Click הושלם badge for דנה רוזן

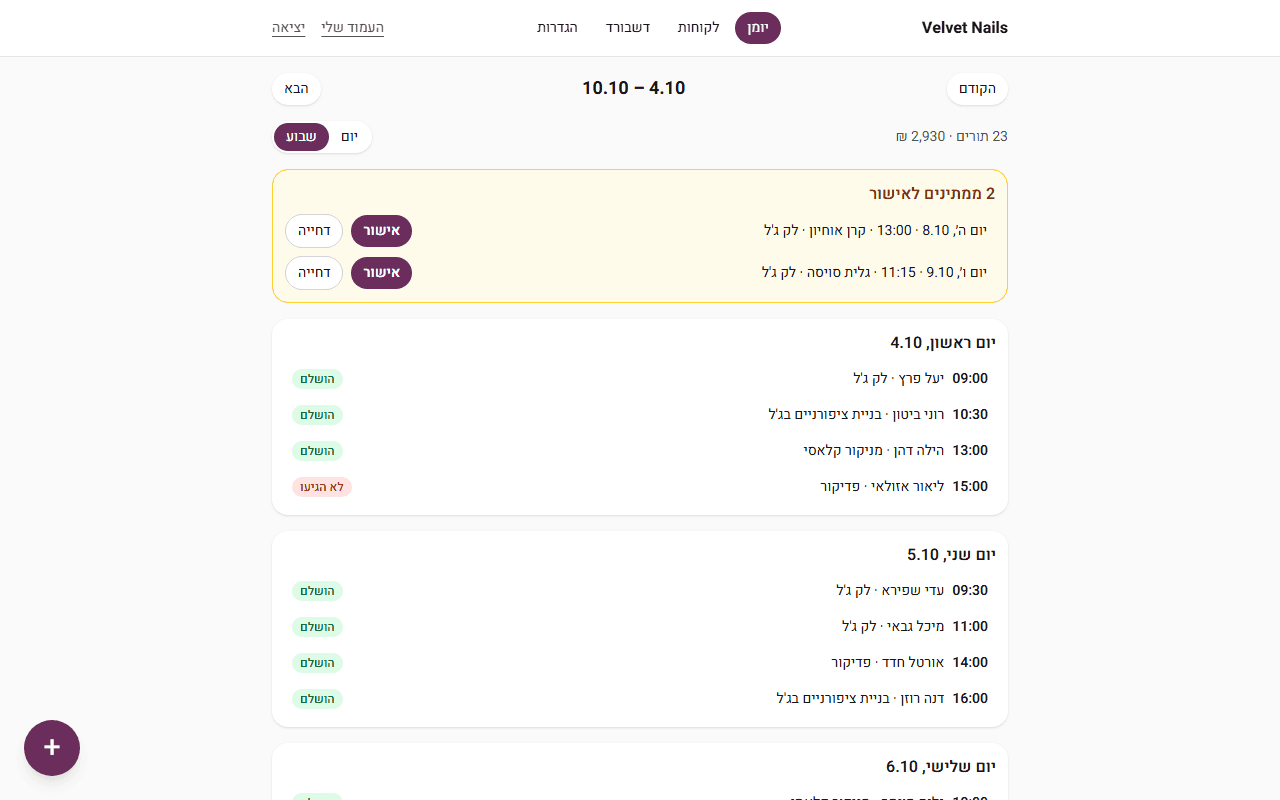coord(317,699)
